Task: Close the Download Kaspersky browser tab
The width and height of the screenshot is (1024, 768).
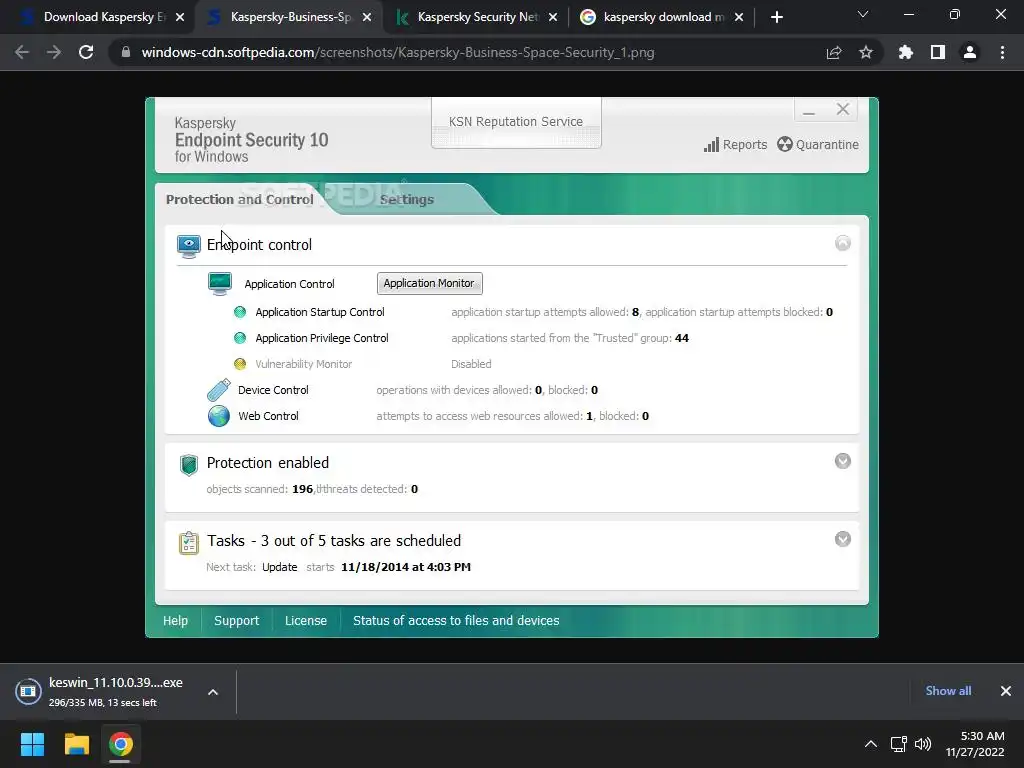Action: point(180,17)
